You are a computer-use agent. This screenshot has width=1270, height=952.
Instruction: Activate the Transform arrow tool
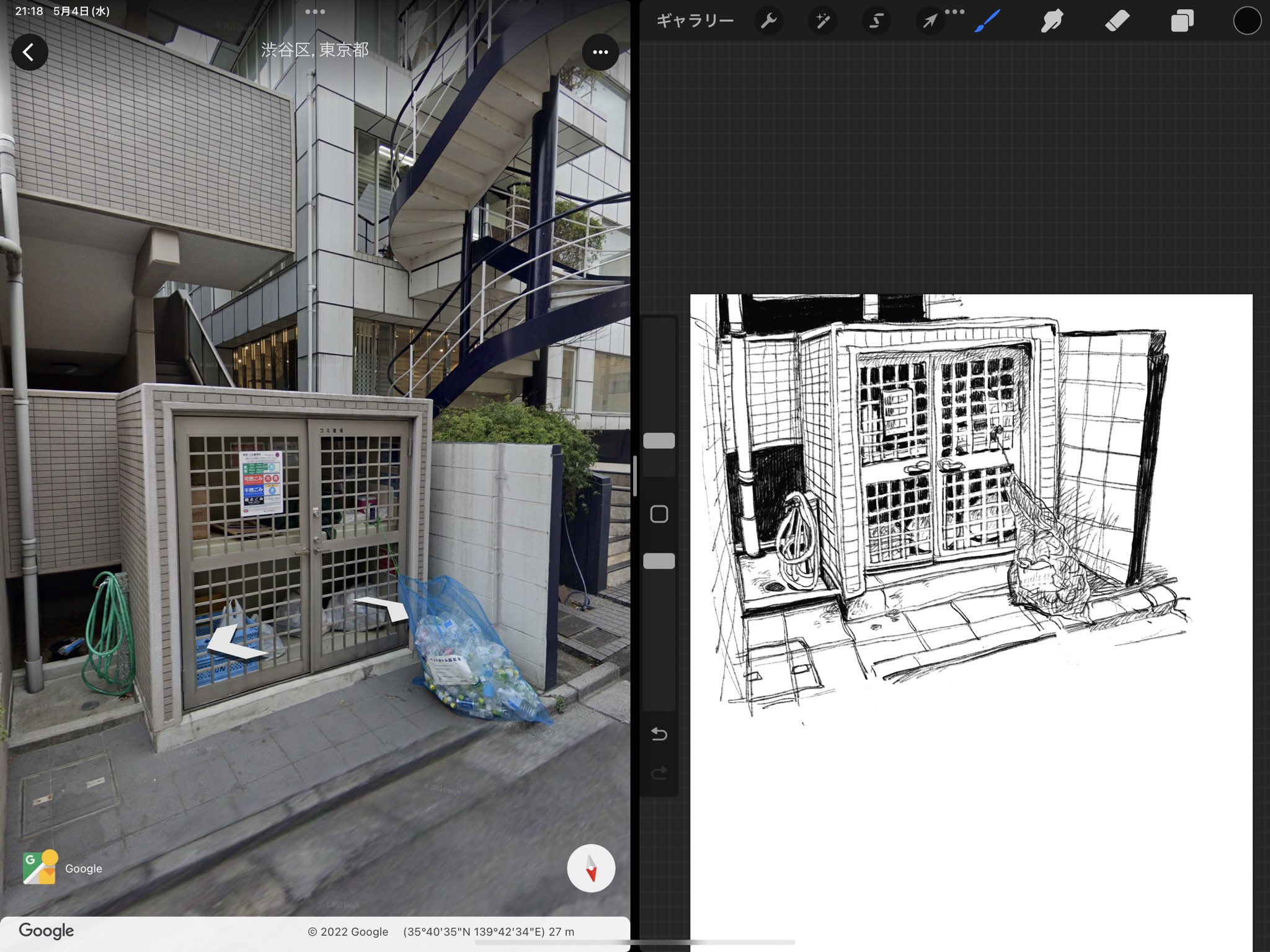pos(930,22)
